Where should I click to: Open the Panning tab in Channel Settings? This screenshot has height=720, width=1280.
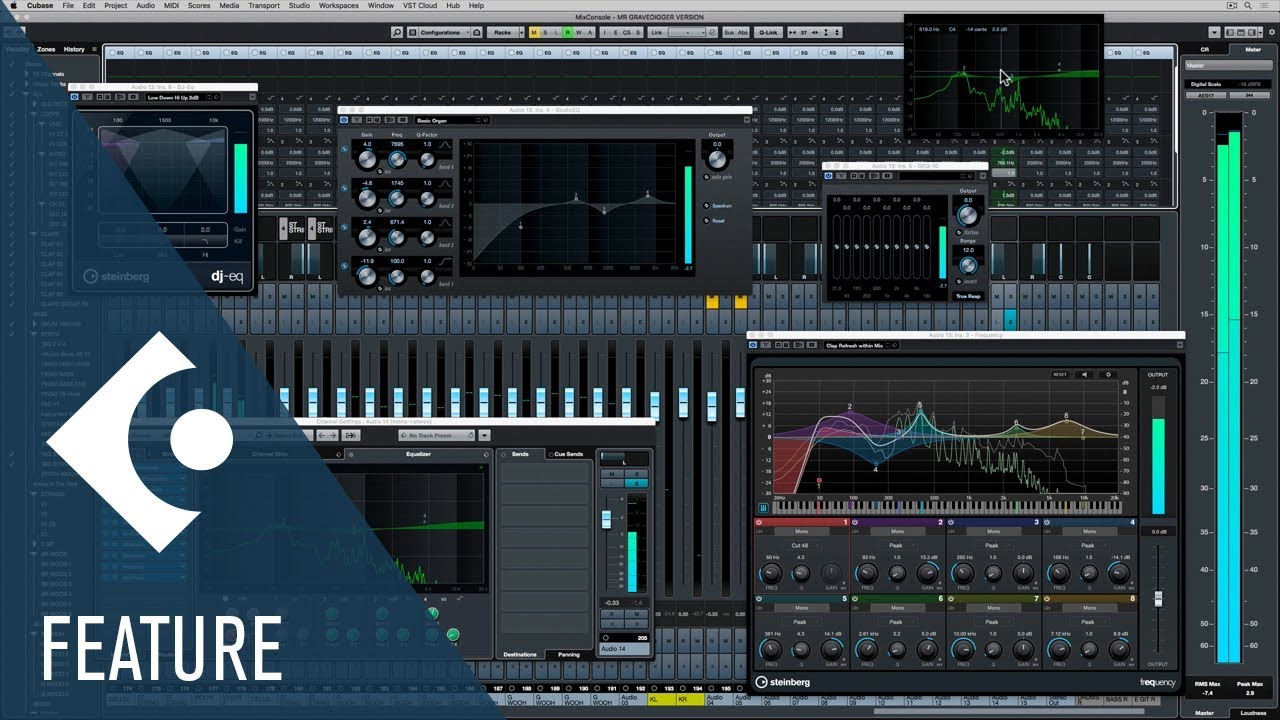point(568,654)
